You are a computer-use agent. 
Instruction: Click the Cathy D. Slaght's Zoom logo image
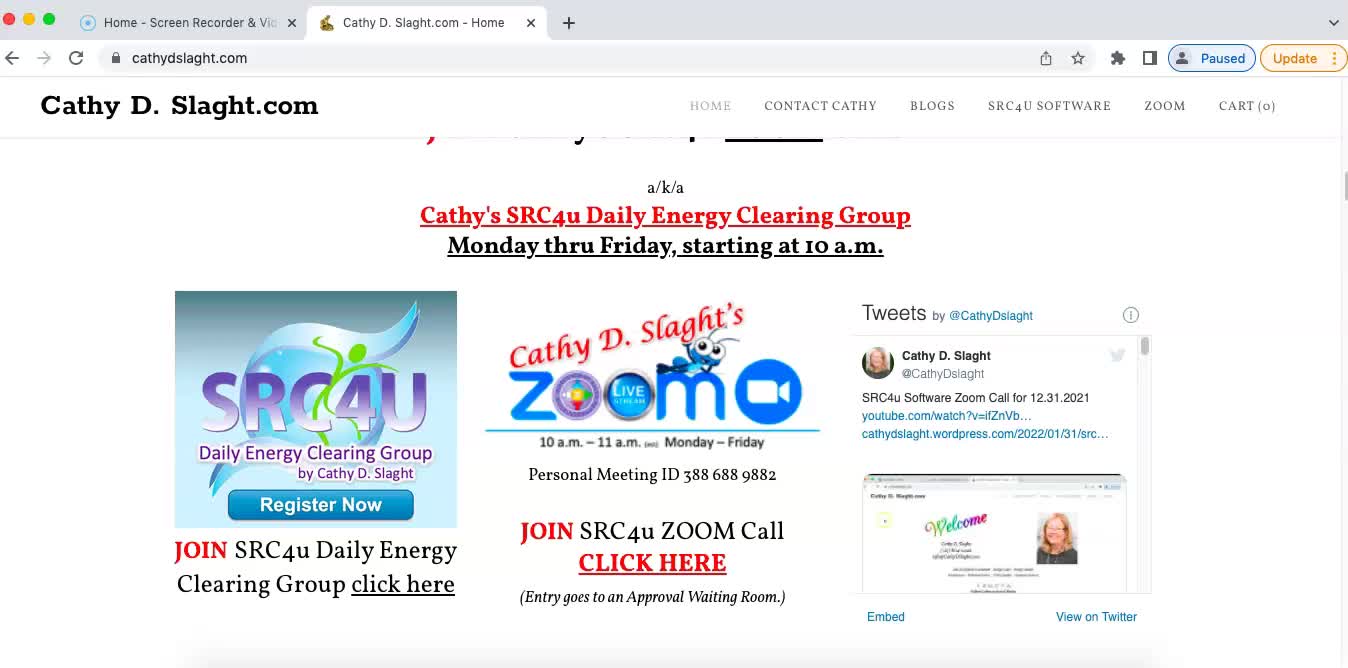click(652, 375)
